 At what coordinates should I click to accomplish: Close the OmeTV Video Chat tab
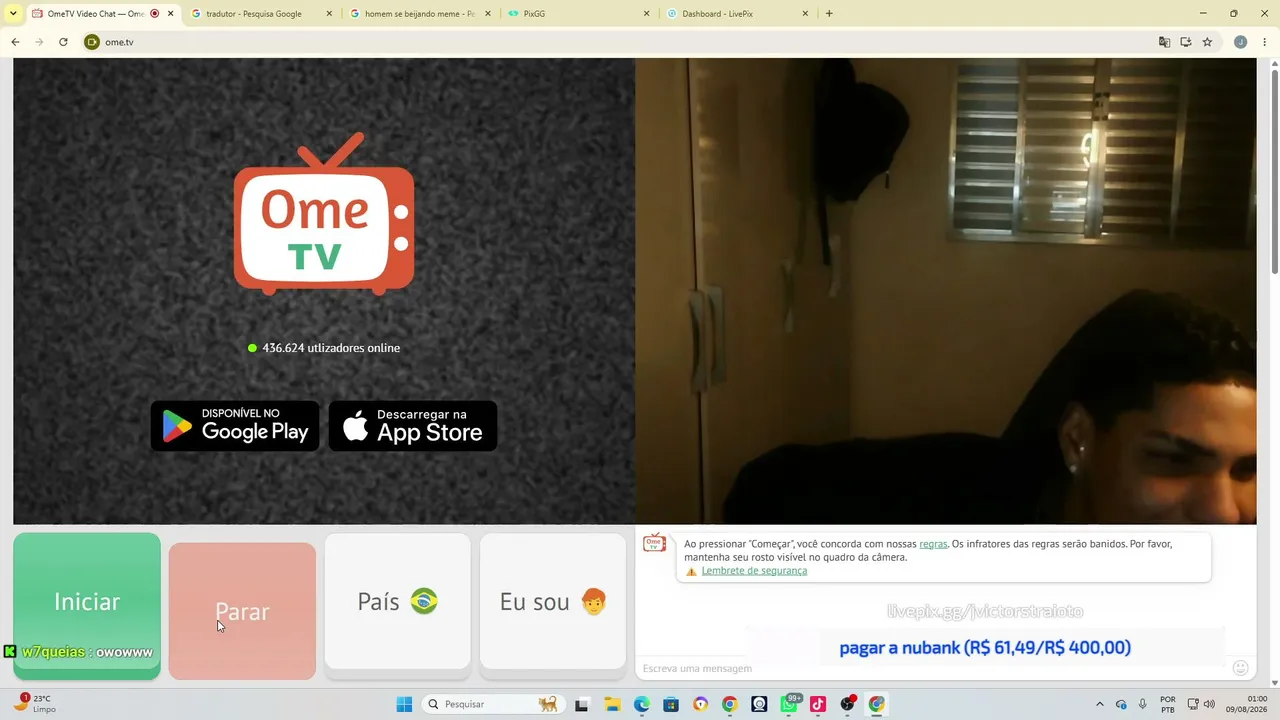point(171,14)
